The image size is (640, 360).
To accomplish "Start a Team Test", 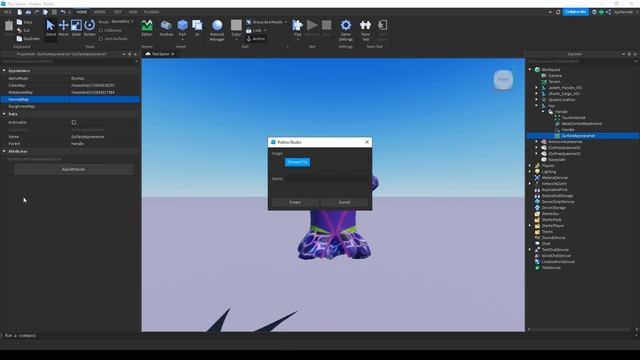I will pyautogui.click(x=365, y=30).
